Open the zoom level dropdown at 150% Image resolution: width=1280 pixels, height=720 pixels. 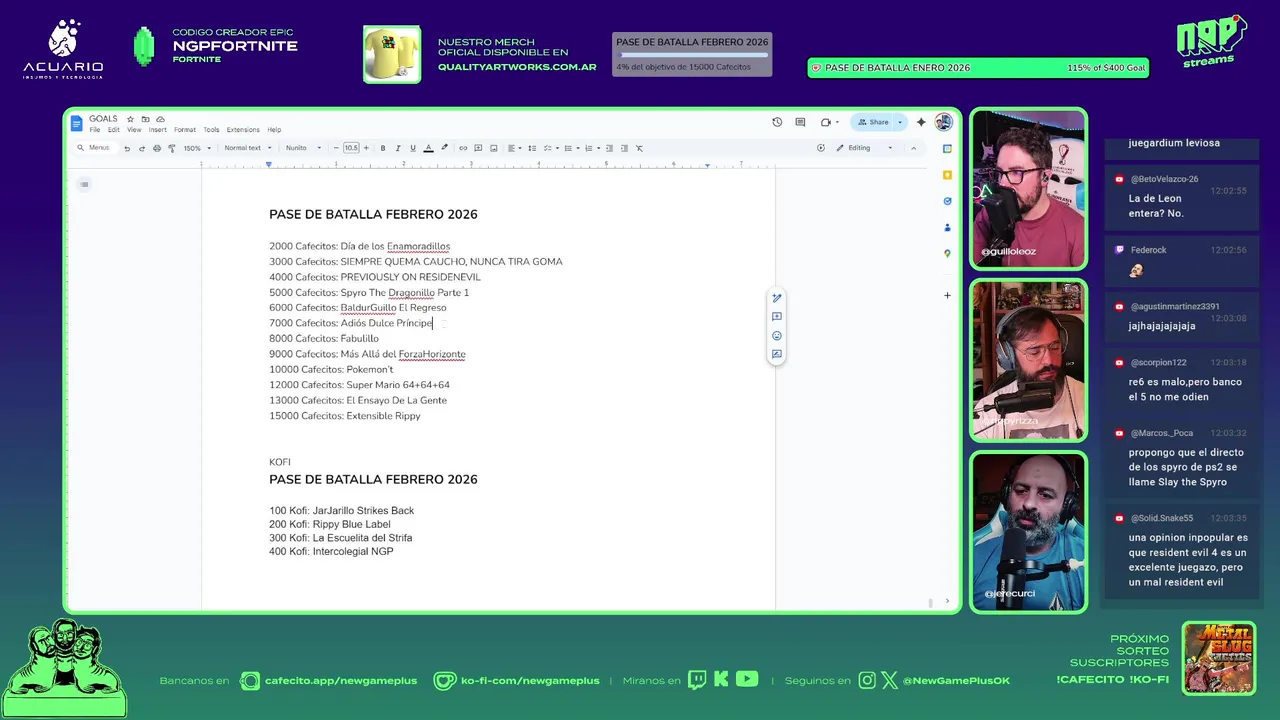(x=197, y=148)
